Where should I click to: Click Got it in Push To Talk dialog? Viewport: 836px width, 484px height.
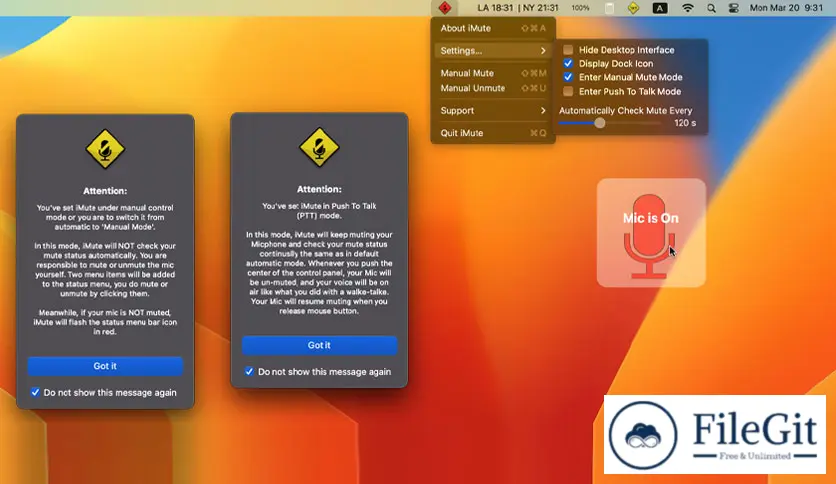[x=319, y=345]
